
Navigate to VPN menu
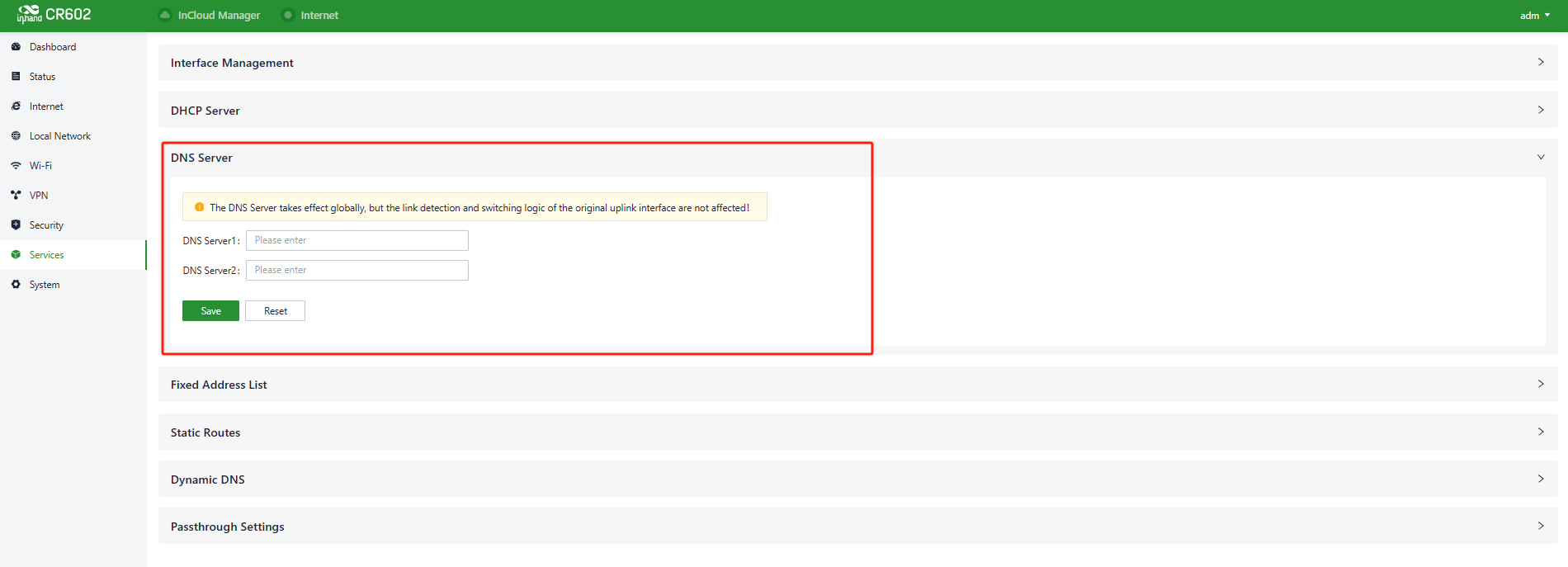[x=73, y=196]
